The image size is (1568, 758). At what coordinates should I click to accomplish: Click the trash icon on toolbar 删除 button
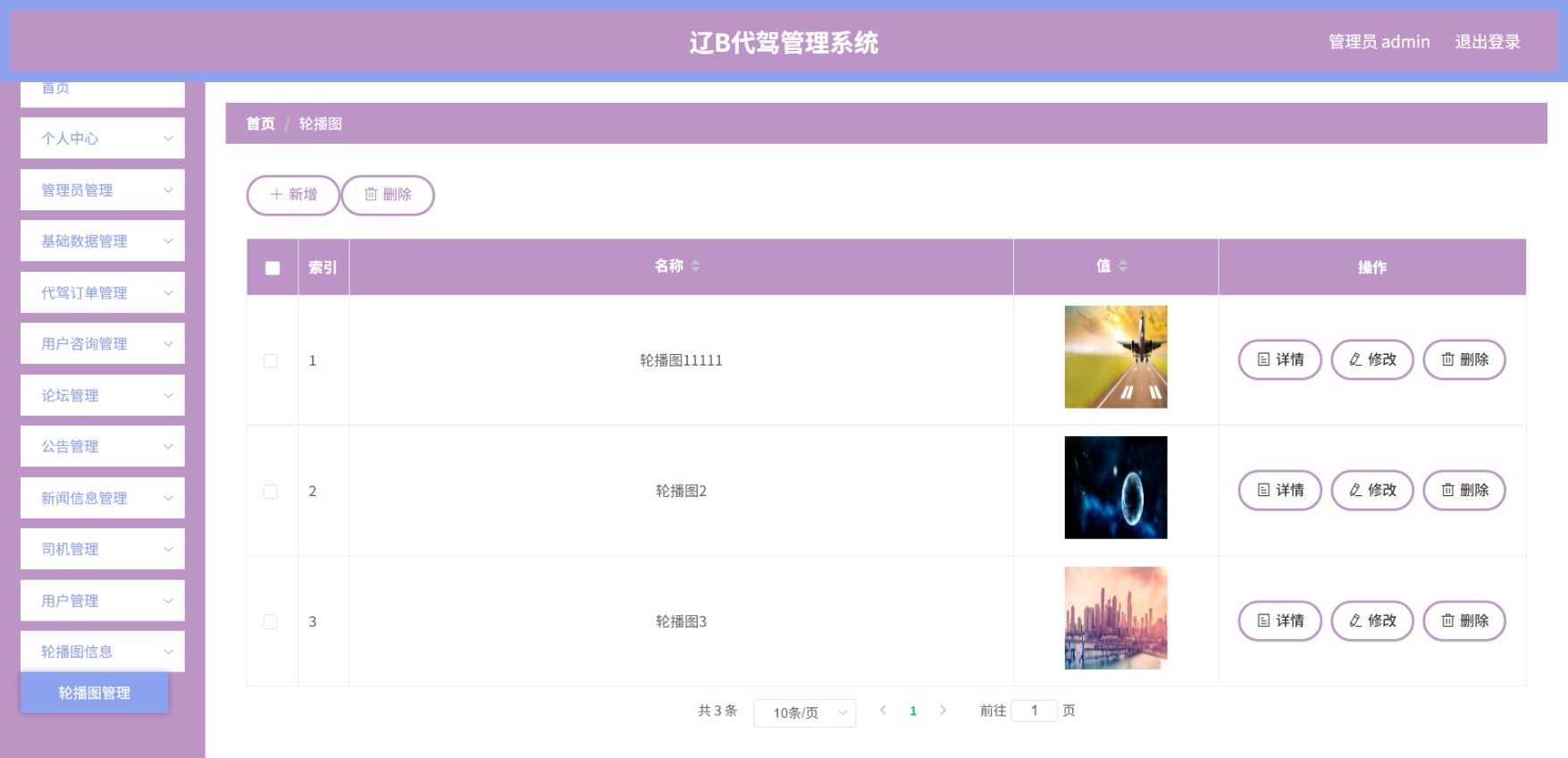coord(371,195)
